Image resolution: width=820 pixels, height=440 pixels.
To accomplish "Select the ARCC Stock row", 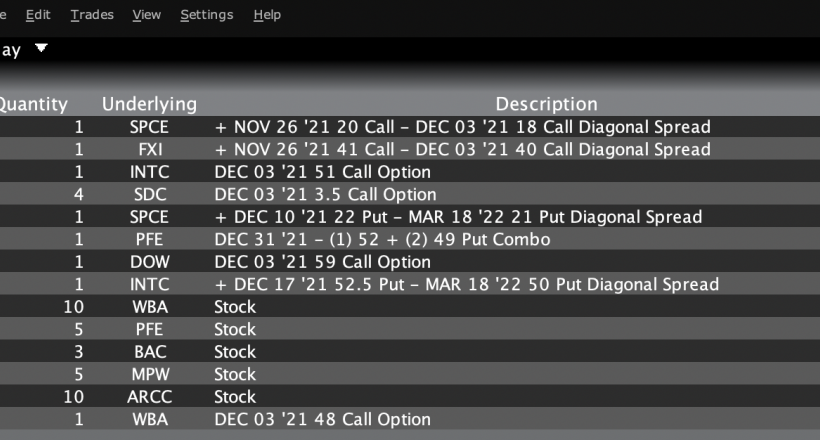I will [x=235, y=397].
